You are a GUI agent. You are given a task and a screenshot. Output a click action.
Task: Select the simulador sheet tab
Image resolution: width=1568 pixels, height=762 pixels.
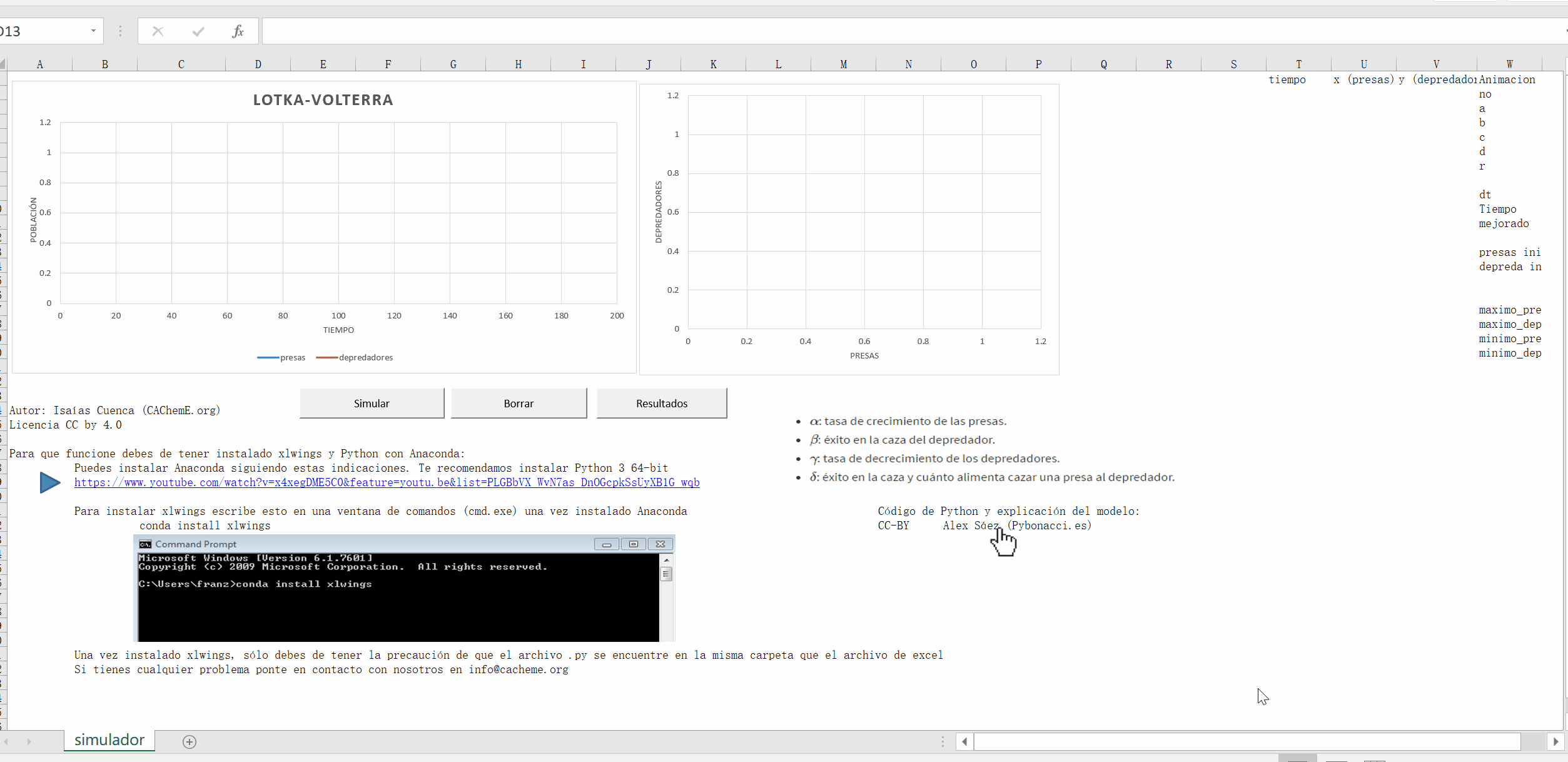click(109, 740)
